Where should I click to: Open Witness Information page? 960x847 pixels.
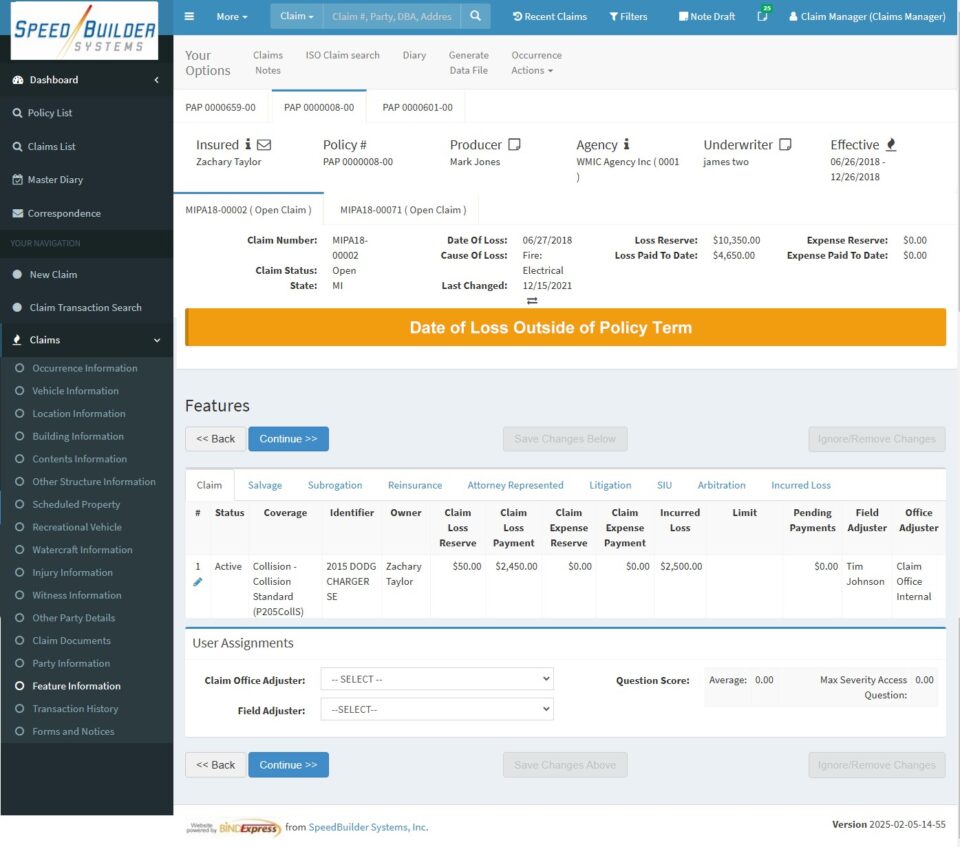[x=77, y=595]
